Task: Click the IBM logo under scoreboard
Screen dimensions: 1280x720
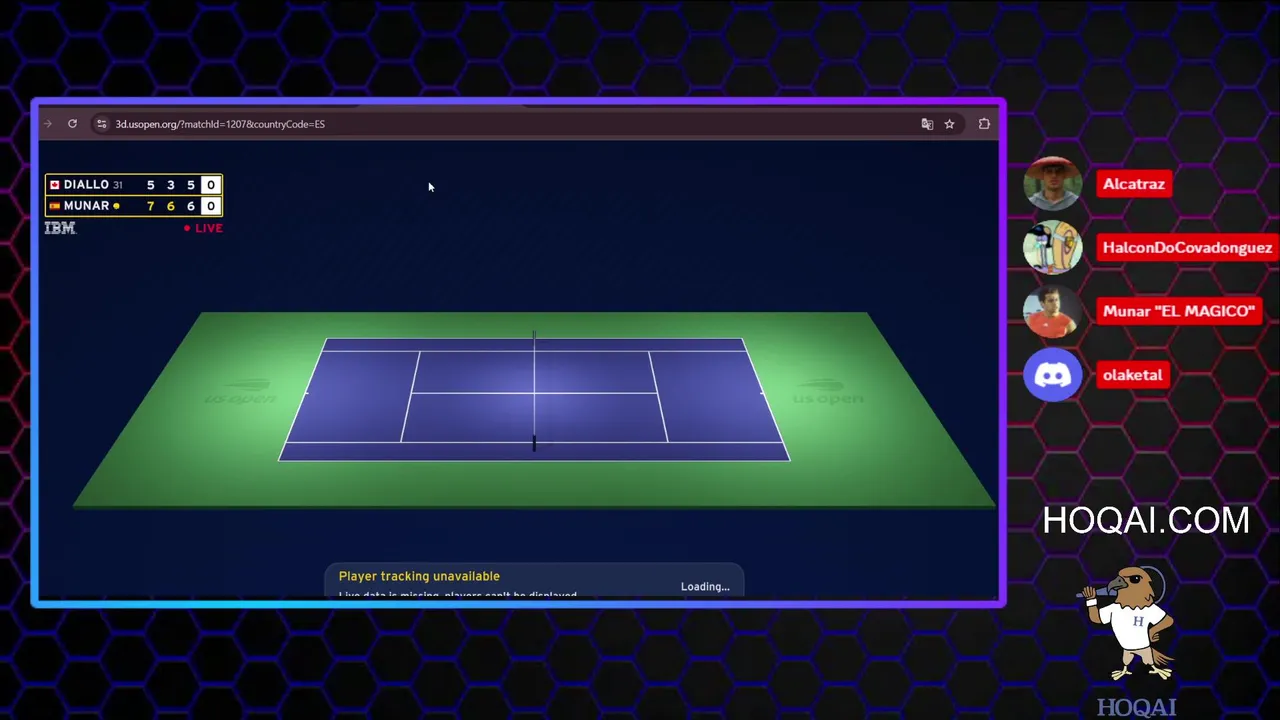Action: [60, 228]
